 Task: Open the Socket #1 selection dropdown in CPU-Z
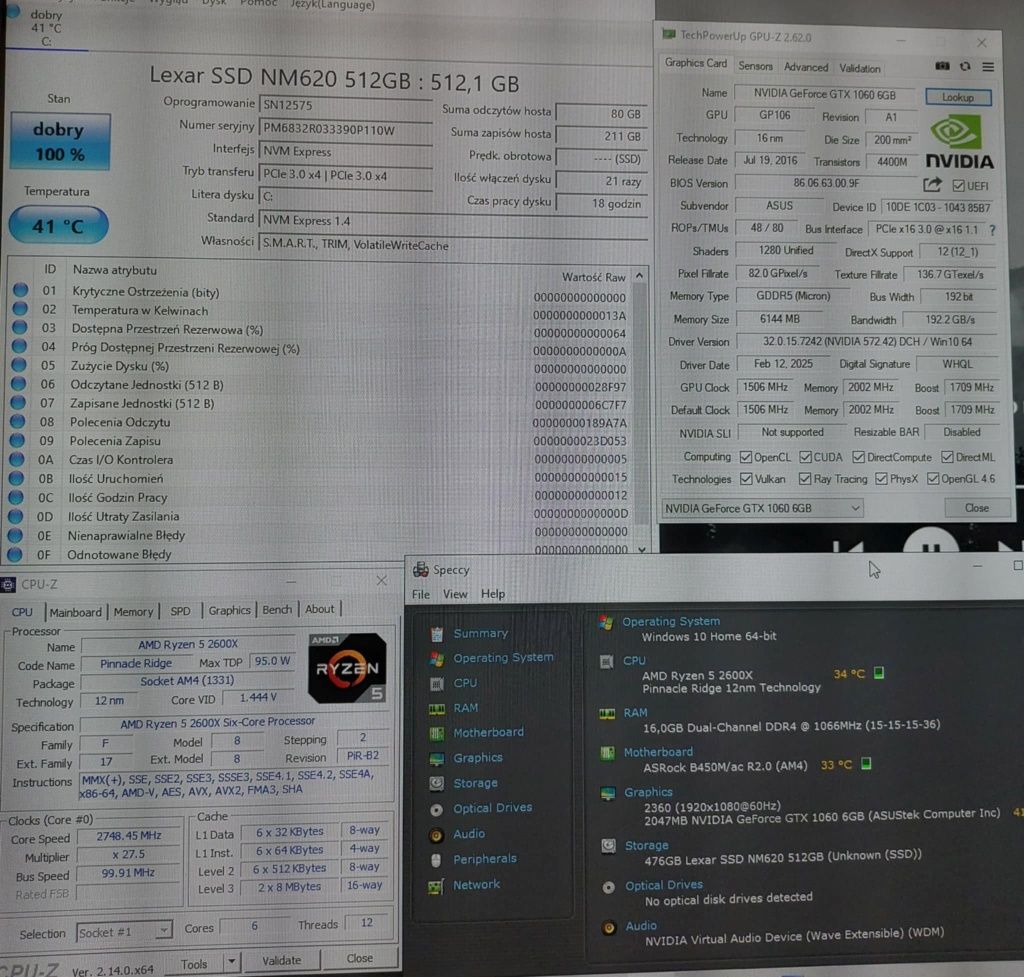pos(124,932)
